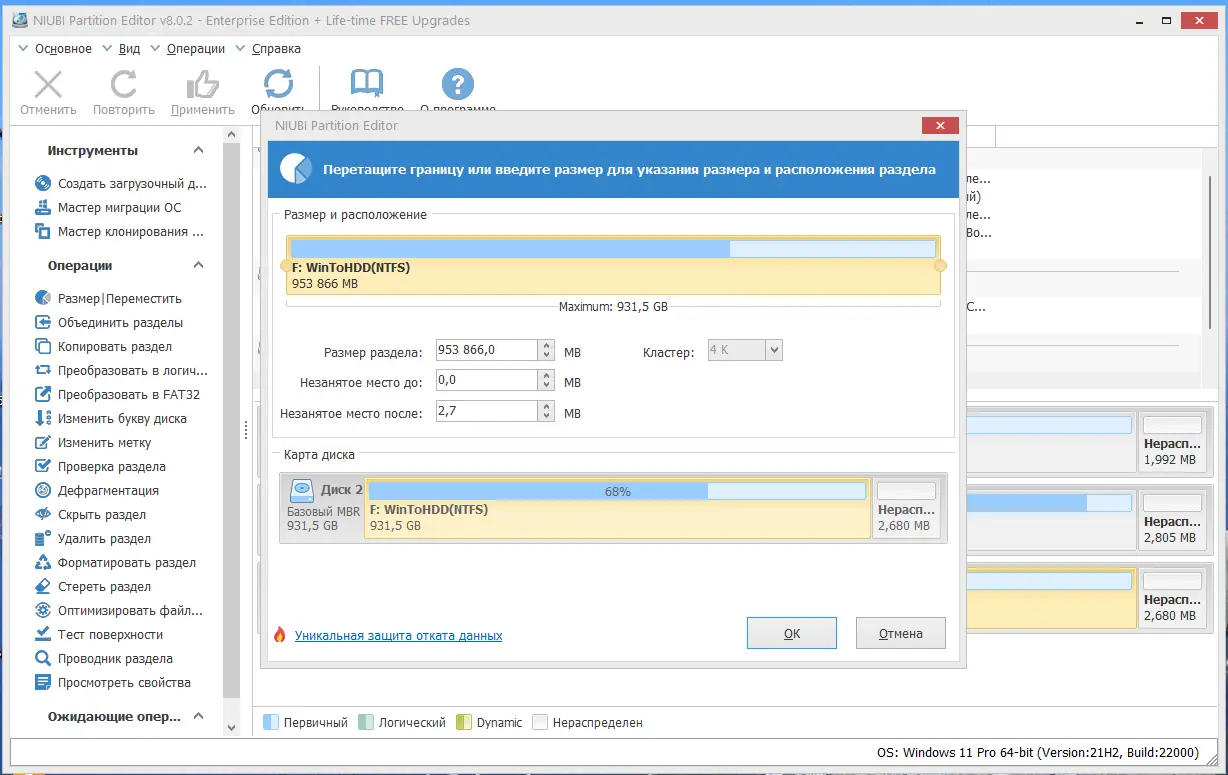Launch Мастер клонирования wizard

pyautogui.click(x=119, y=232)
